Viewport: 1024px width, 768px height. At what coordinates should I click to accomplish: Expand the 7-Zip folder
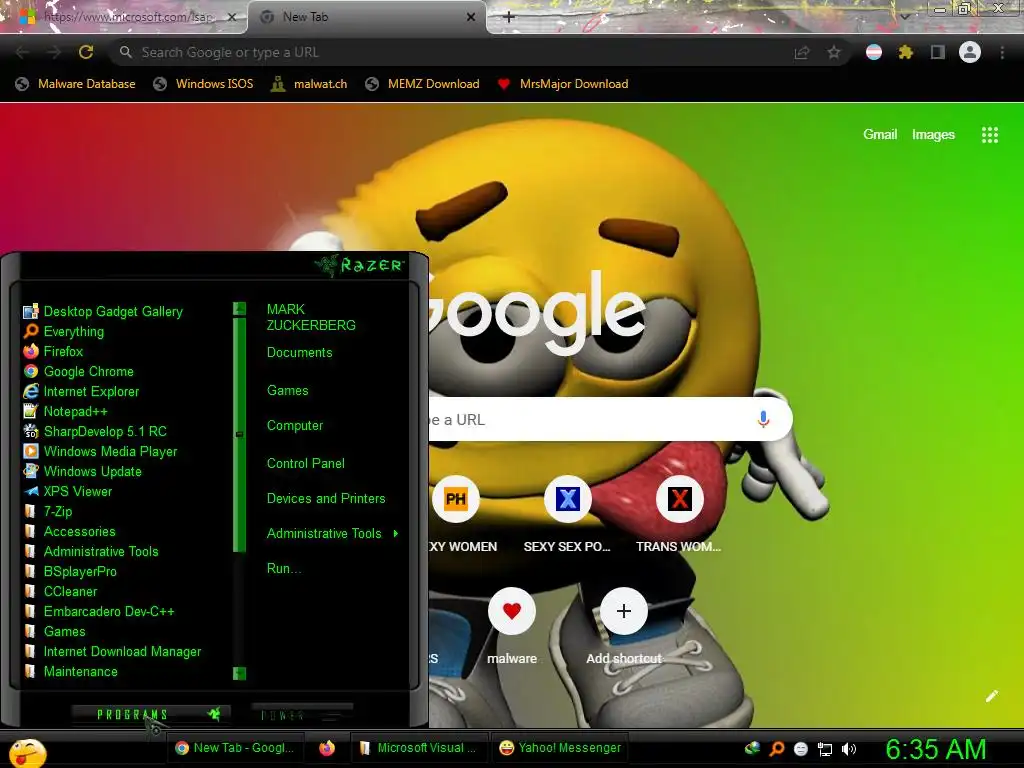[48, 511]
